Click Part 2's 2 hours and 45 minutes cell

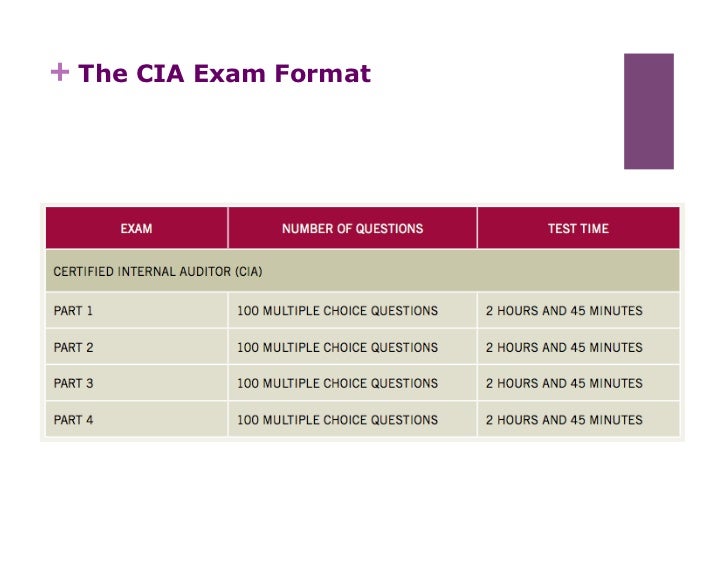[x=578, y=347]
